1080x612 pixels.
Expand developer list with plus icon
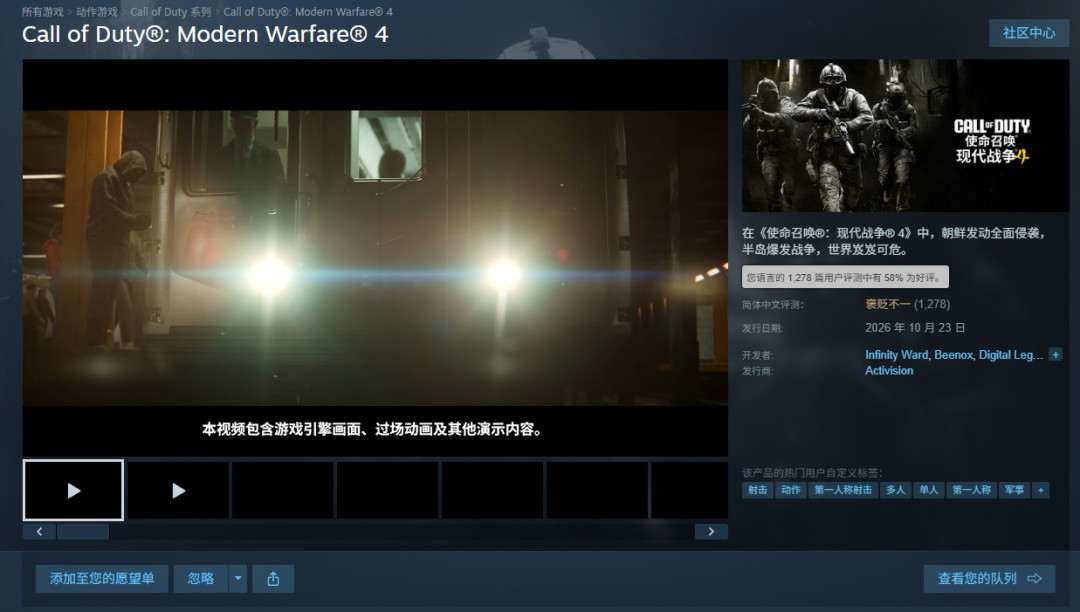1055,355
